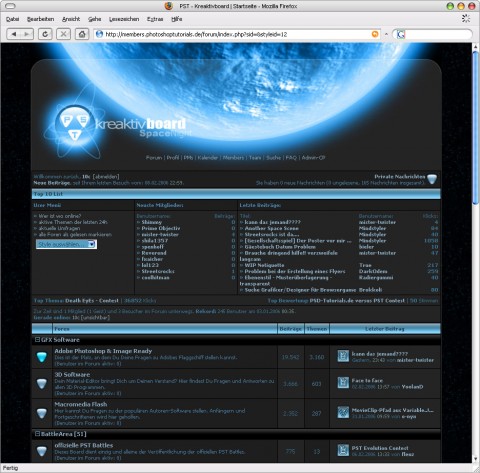Screen dimensions: 480x473
Task: Click the vertical page scrollbar thumb
Action: tap(476, 127)
